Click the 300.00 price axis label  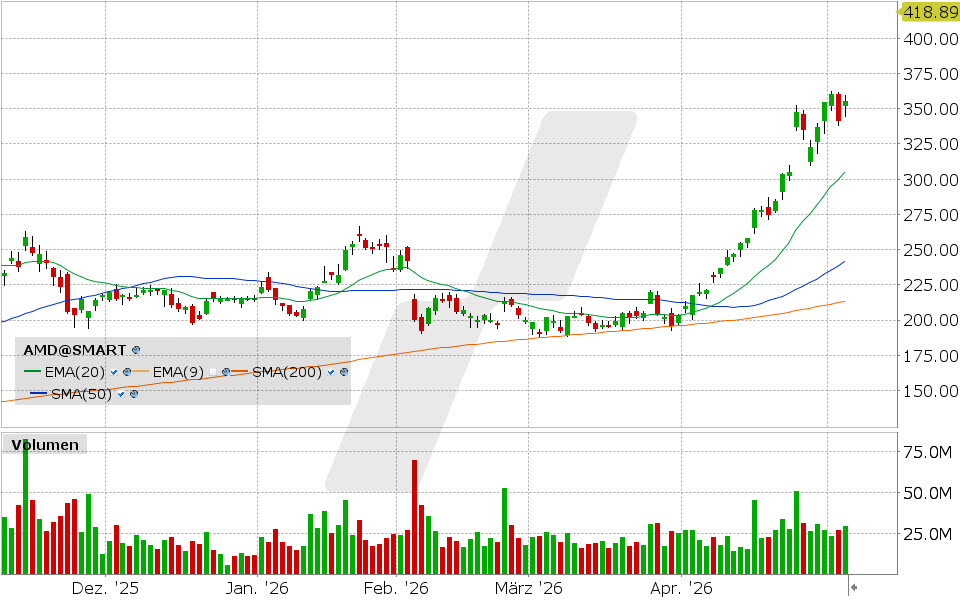931,179
